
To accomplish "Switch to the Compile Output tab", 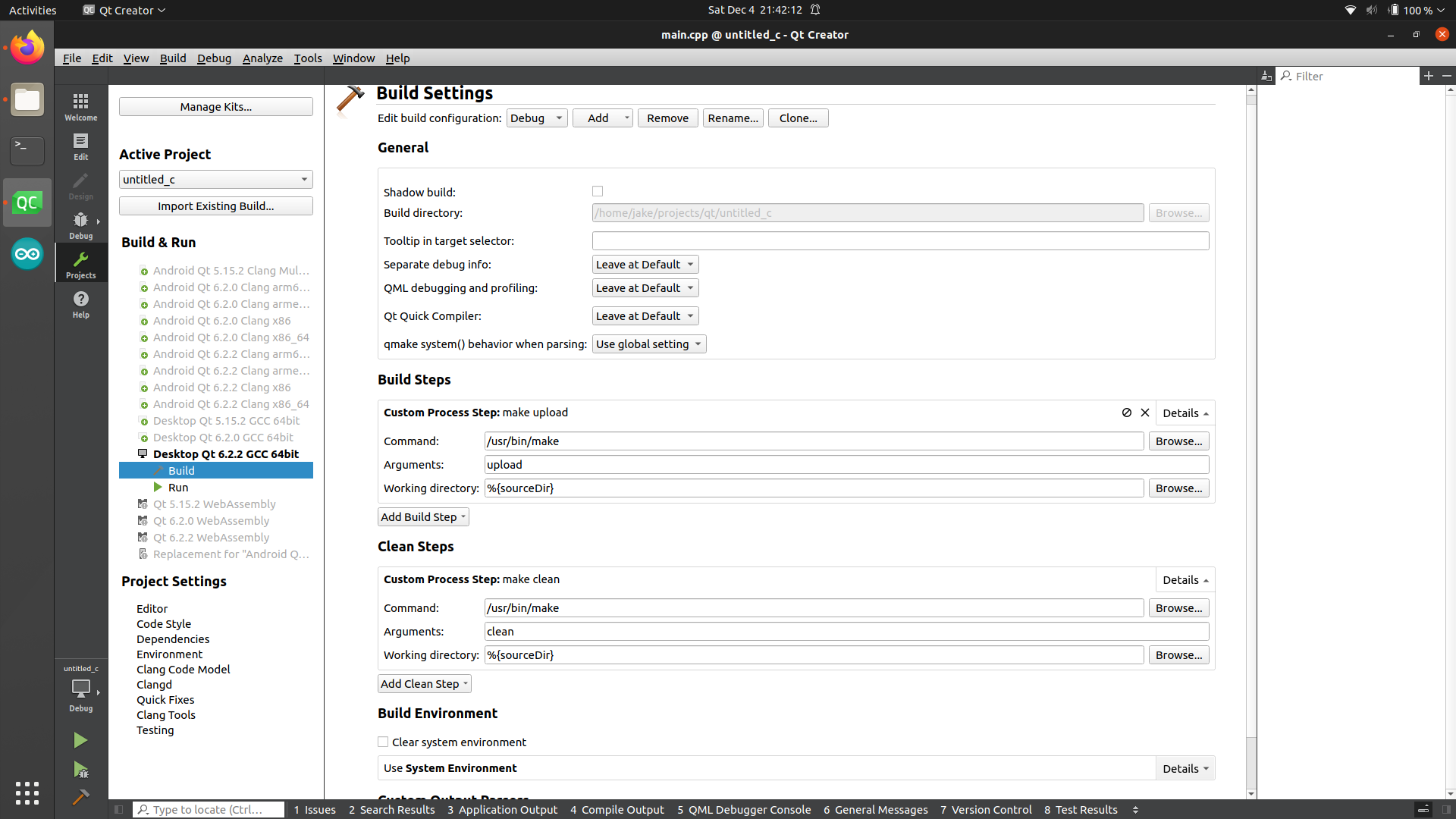I will pyautogui.click(x=617, y=809).
